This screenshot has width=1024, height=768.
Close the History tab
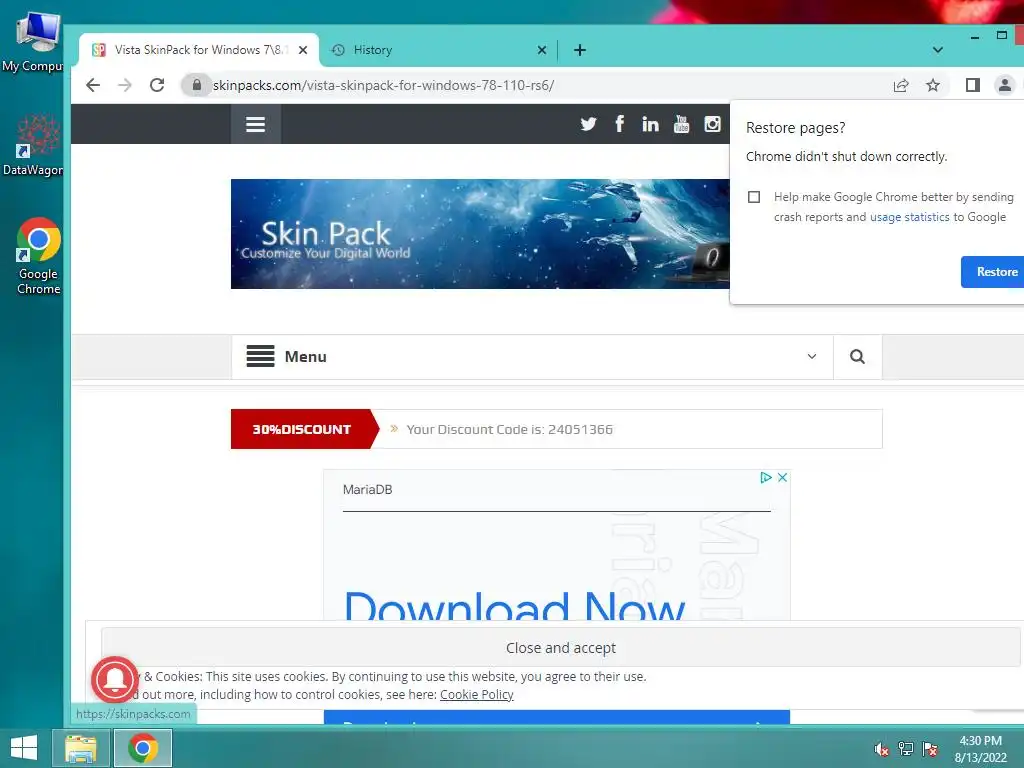pos(541,50)
